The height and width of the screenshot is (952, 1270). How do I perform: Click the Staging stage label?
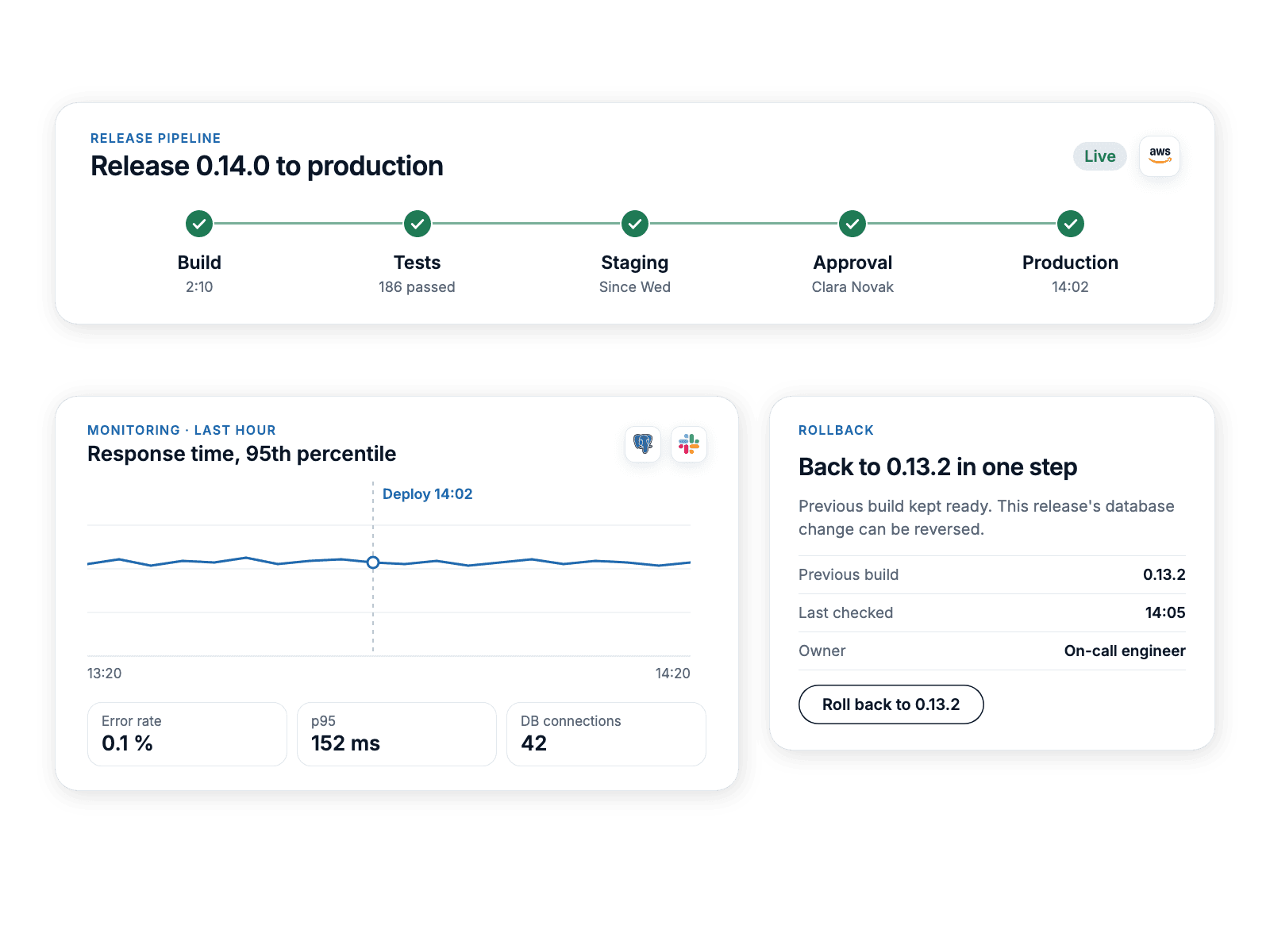pyautogui.click(x=635, y=263)
